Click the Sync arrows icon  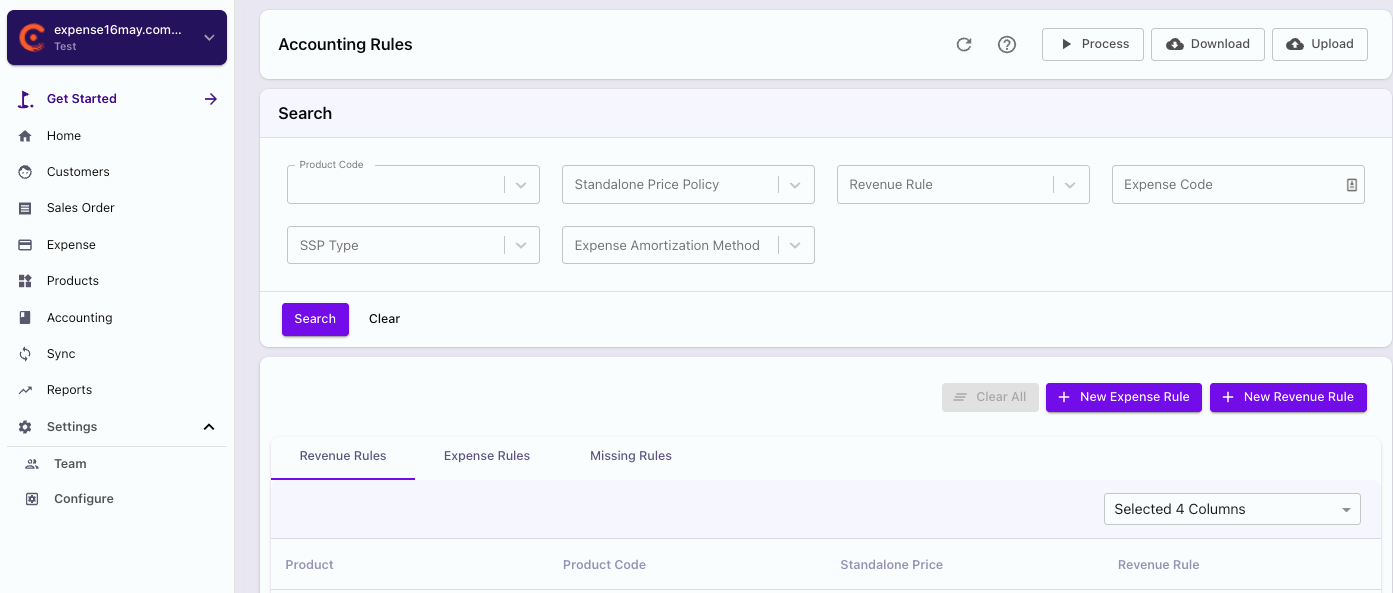(x=26, y=354)
